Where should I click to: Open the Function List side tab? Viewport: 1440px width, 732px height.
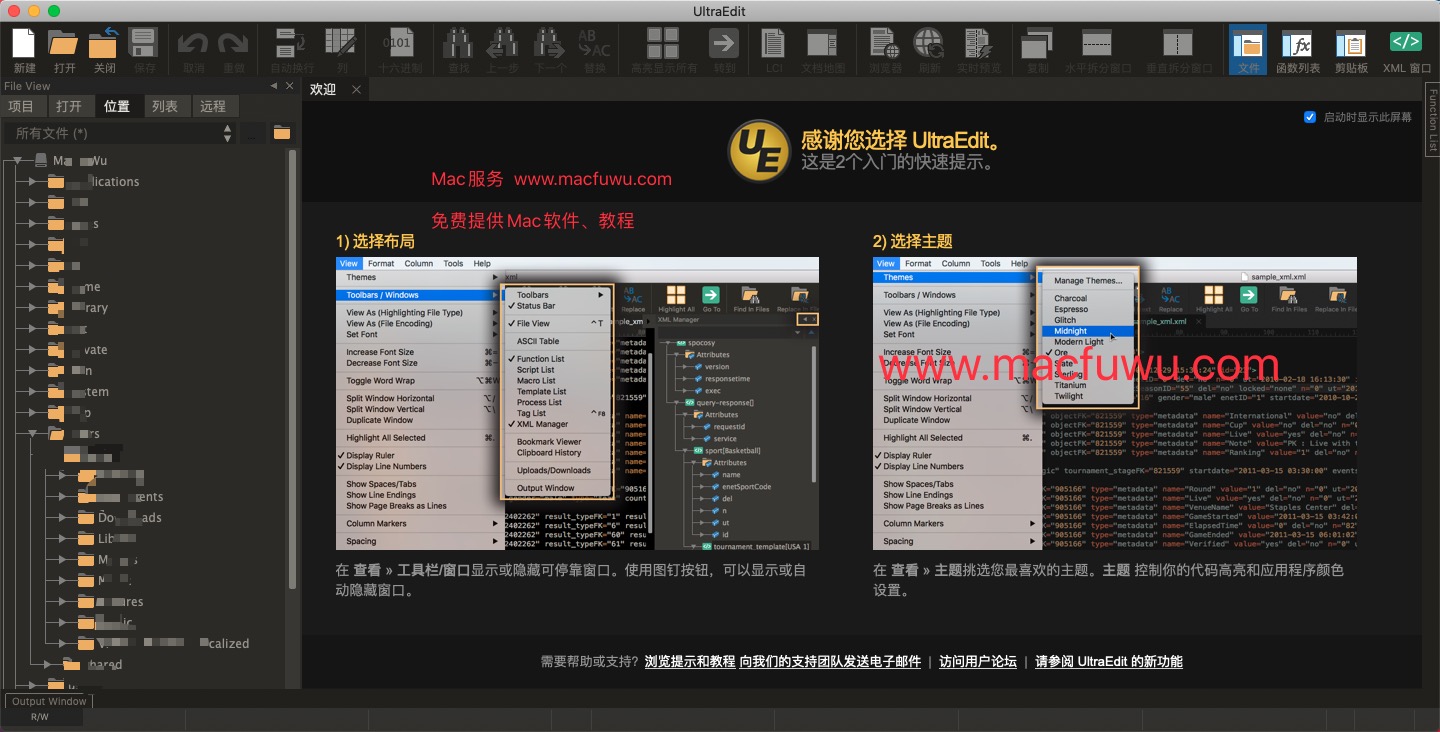(x=1432, y=119)
